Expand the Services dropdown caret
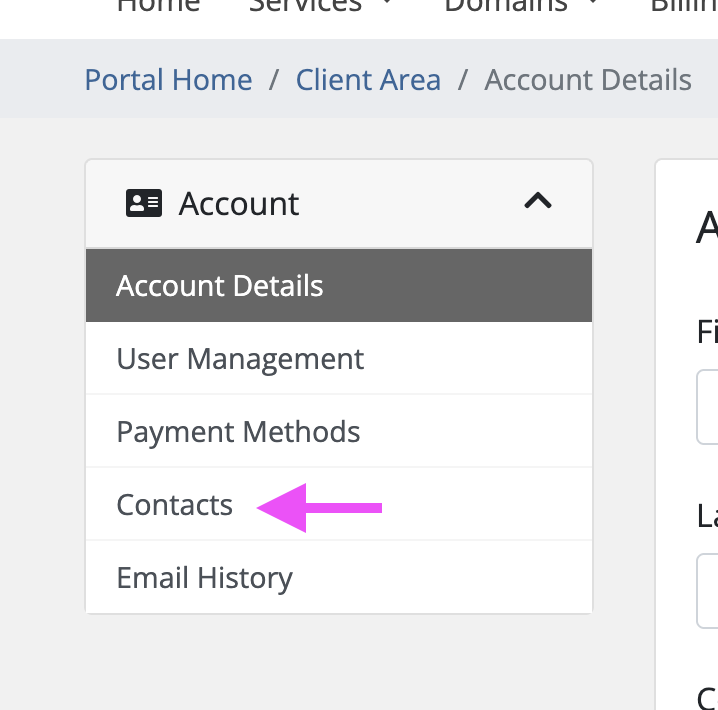 384,5
